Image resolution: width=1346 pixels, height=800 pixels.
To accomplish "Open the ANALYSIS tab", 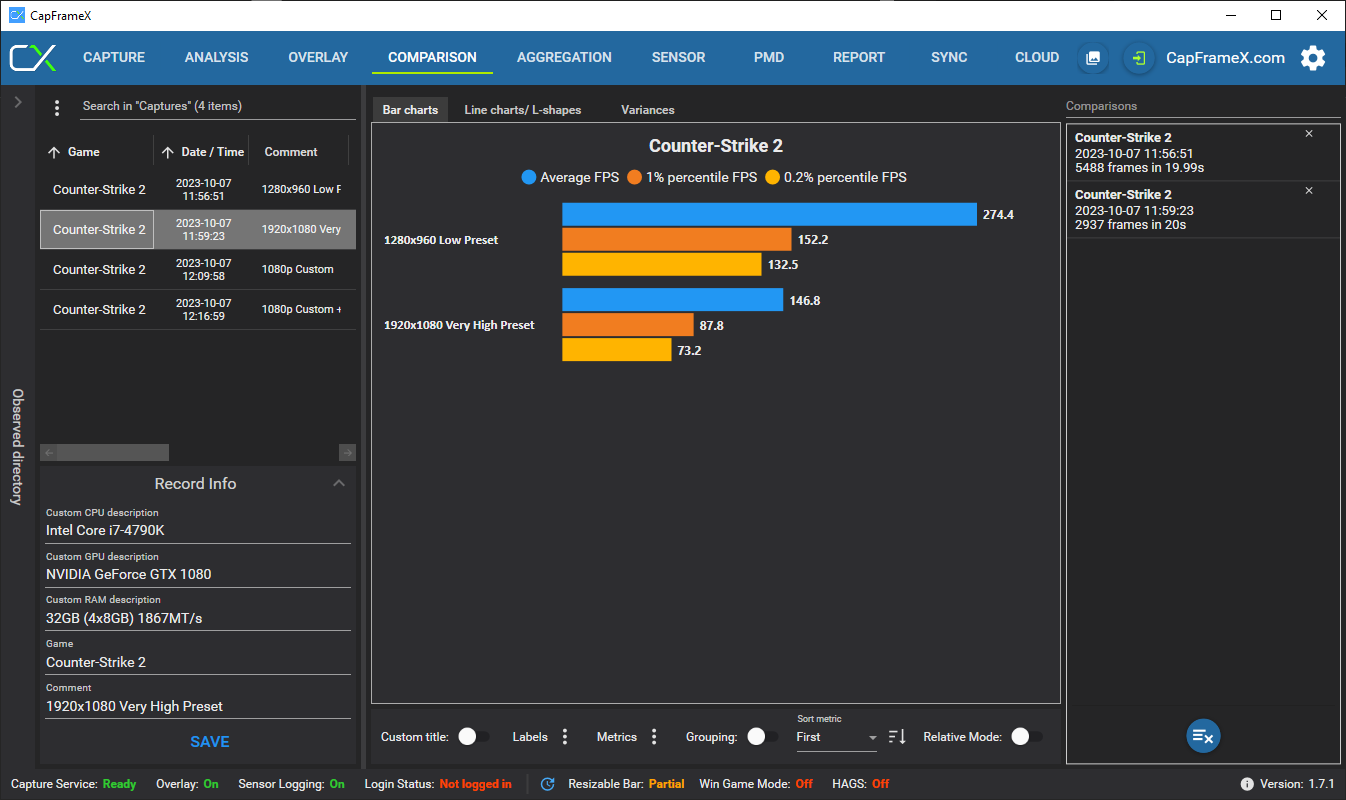I will [x=217, y=58].
